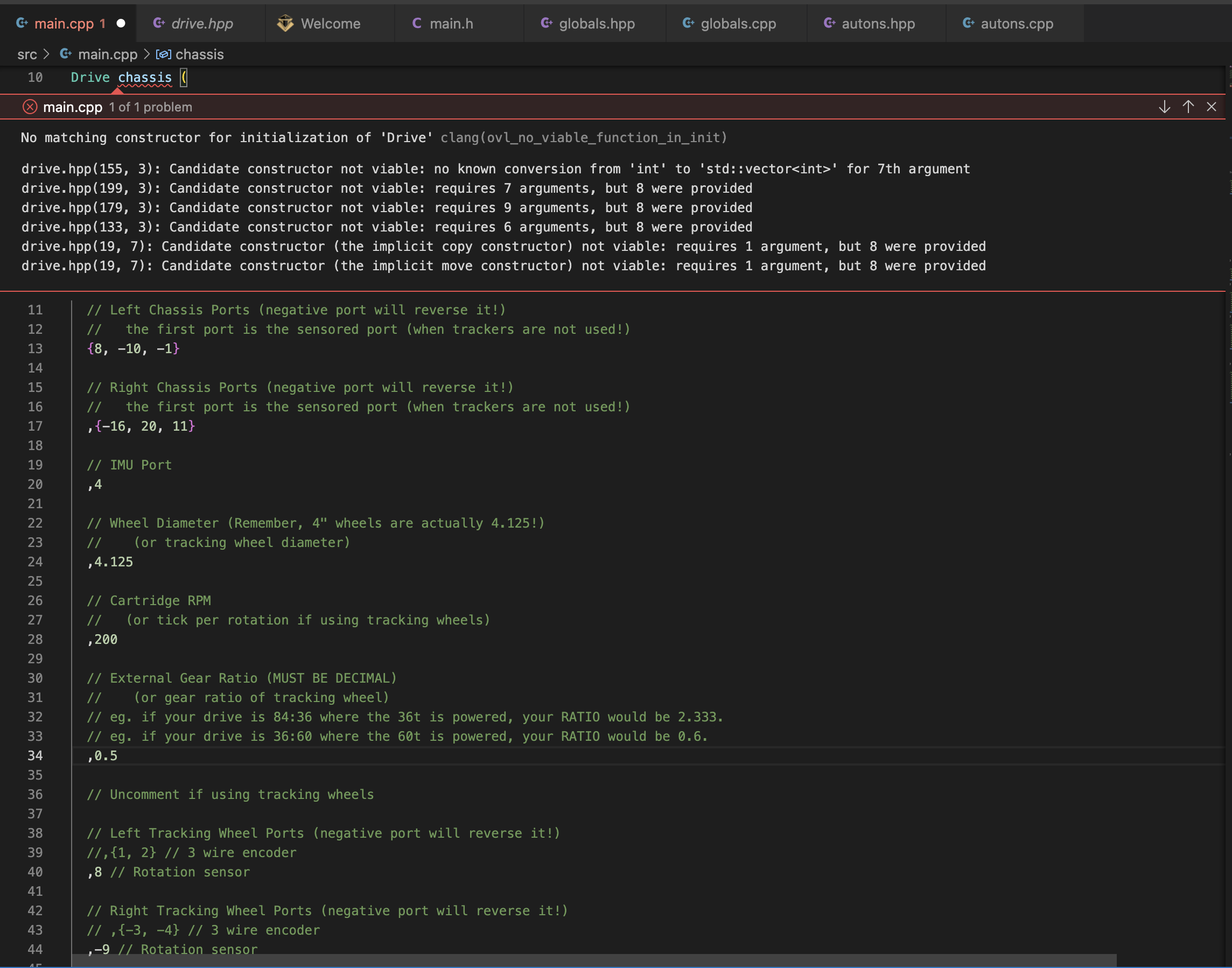The width and height of the screenshot is (1232, 968).
Task: Click line number 10 in the gutter
Action: [x=35, y=78]
